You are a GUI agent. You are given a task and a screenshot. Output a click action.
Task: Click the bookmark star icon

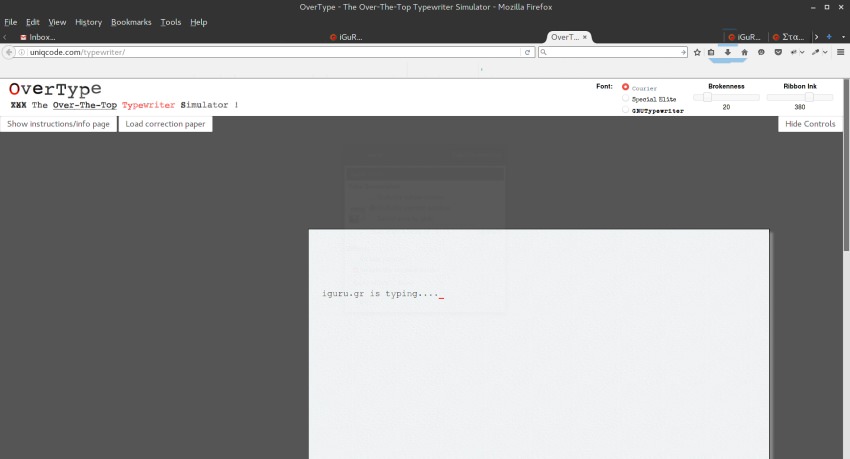[x=697, y=52]
